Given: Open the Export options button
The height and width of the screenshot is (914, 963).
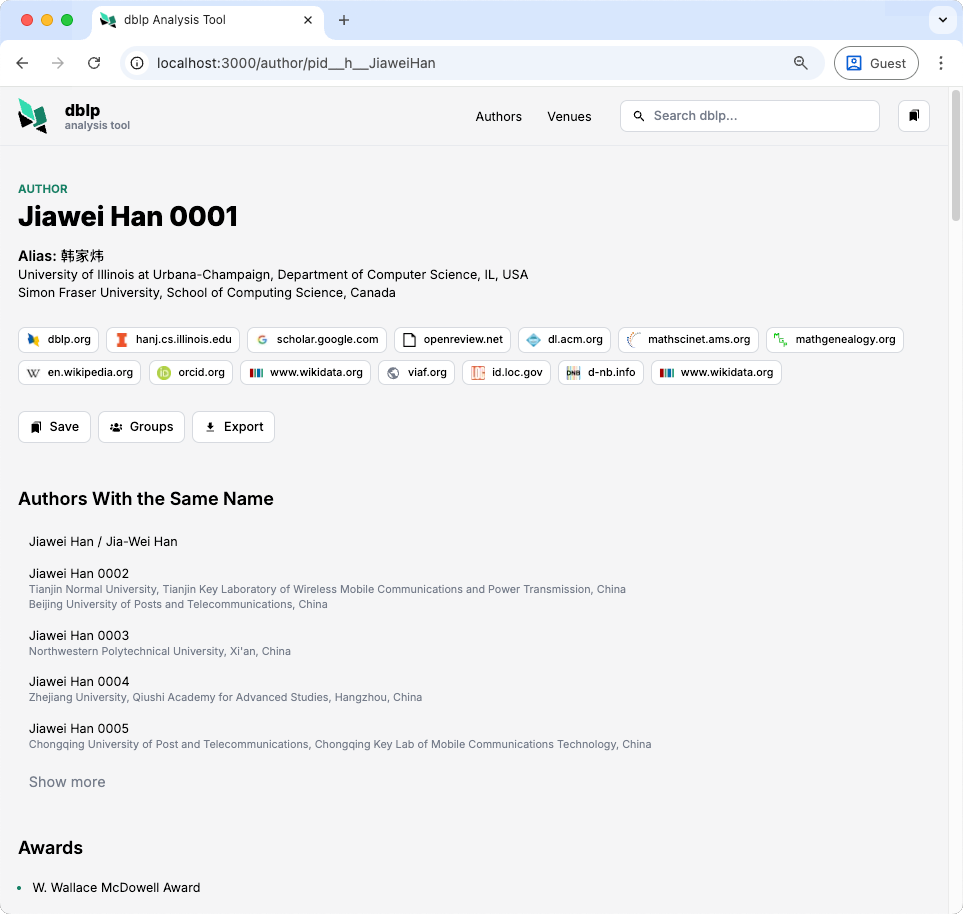Looking at the screenshot, I should 233,427.
